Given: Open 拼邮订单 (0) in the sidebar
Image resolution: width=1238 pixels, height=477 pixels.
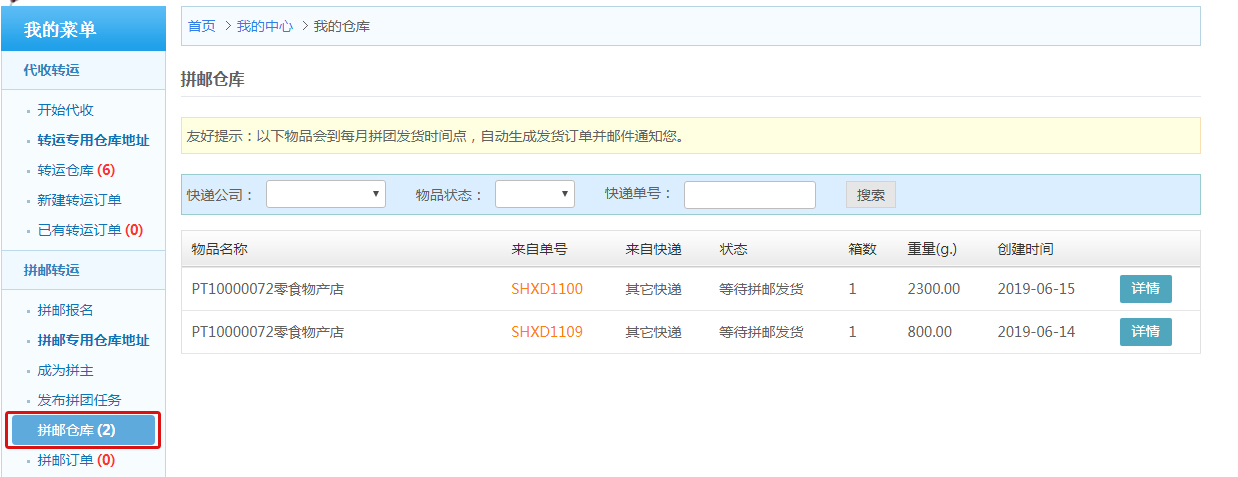Looking at the screenshot, I should pos(76,460).
